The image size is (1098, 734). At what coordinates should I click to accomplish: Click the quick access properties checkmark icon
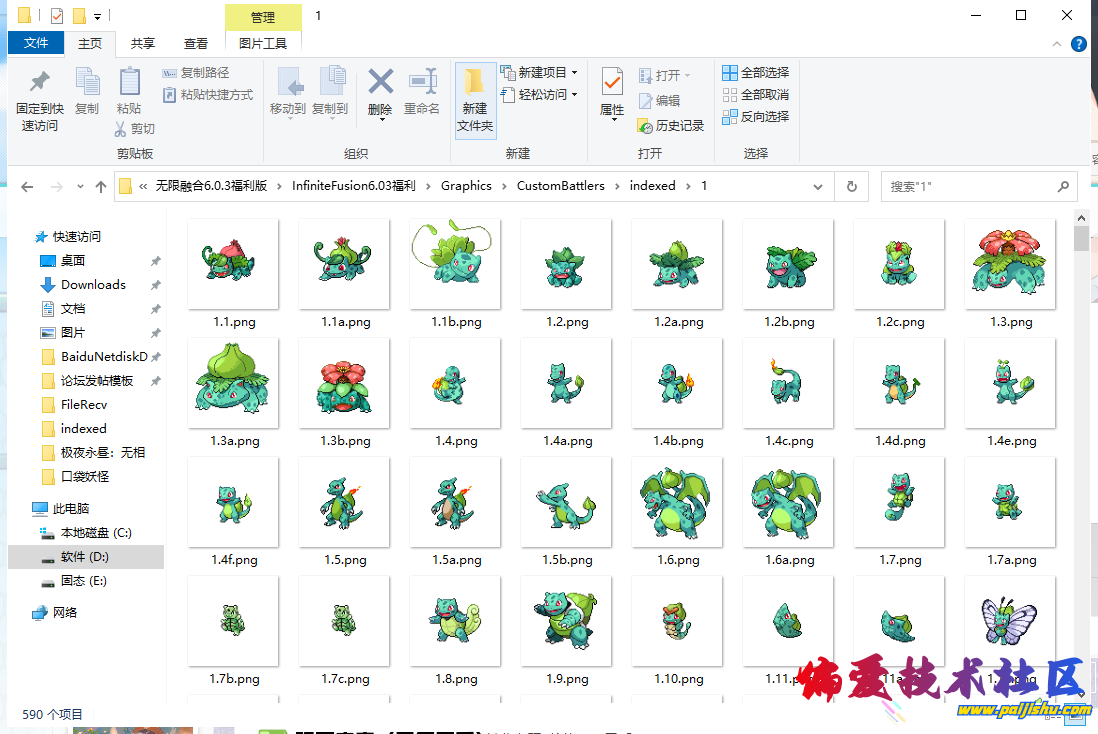(x=57, y=15)
